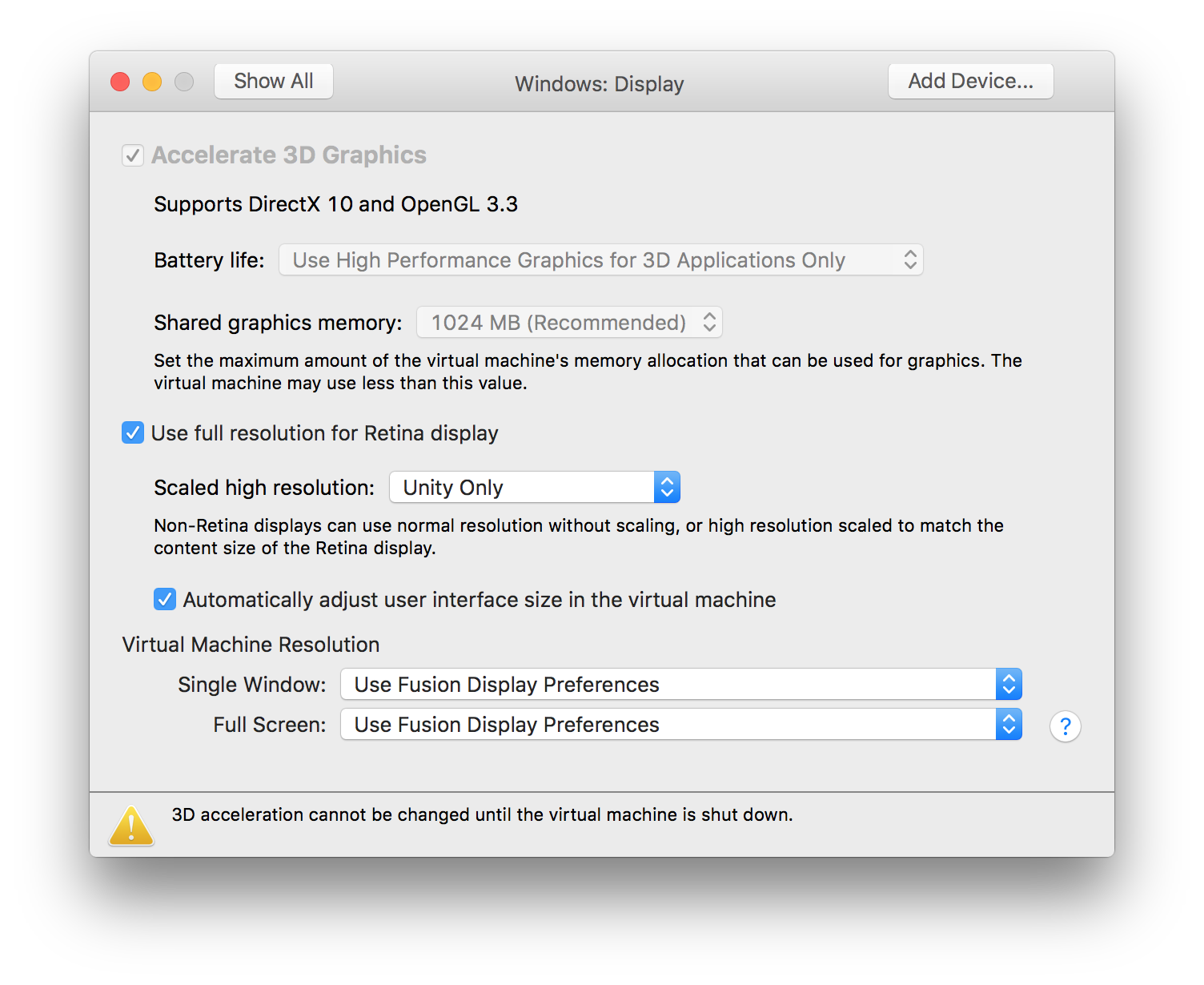Click the Windows: Display window title
Image resolution: width=1204 pixels, height=985 pixels.
599,84
